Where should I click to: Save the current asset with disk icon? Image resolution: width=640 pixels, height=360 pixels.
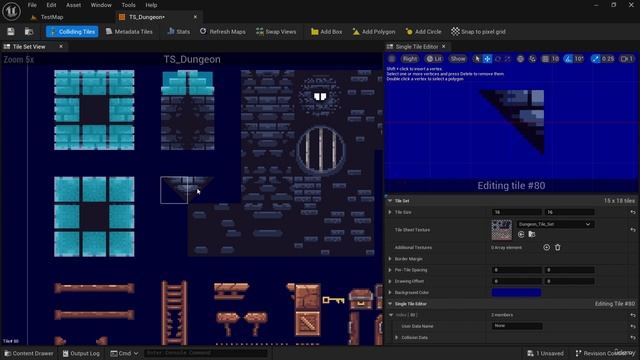(x=11, y=31)
